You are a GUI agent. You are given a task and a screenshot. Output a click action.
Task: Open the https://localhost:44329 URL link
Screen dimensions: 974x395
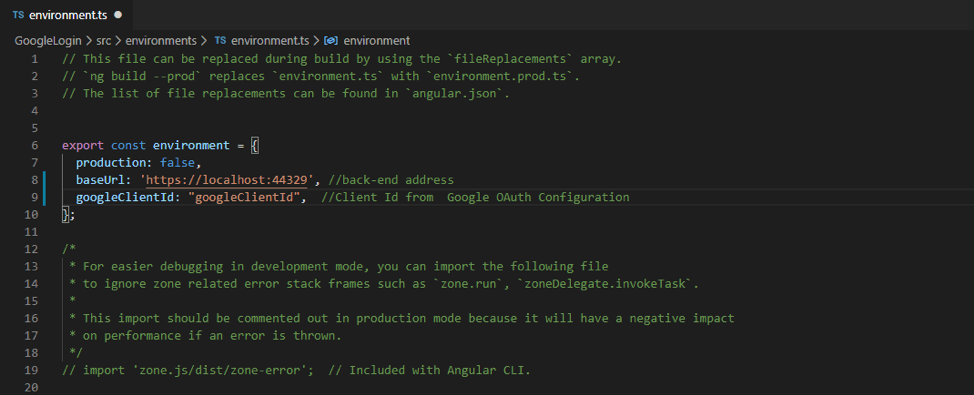pos(227,180)
